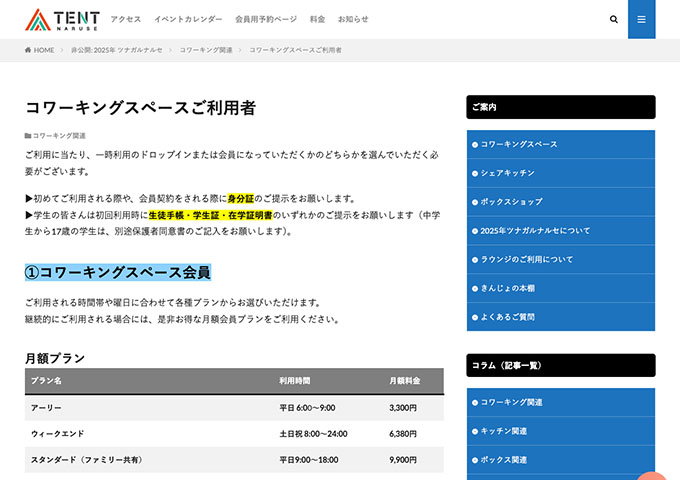Select 料金 in the navigation bar

pos(317,19)
